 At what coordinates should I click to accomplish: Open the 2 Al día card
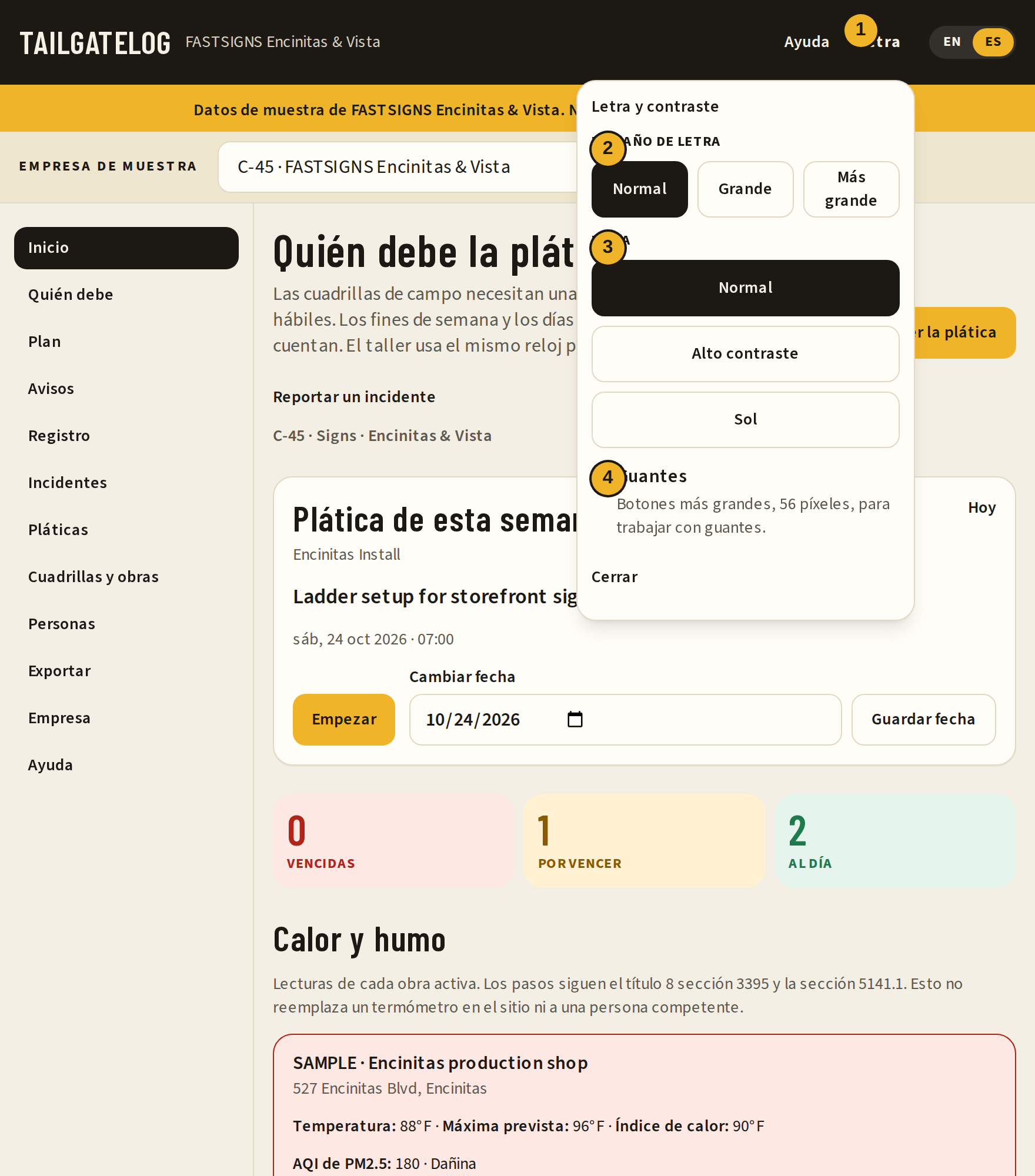[x=895, y=841]
